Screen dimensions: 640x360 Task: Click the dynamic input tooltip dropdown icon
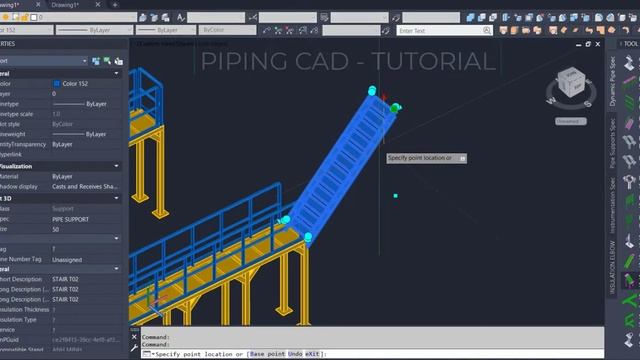[x=462, y=158]
